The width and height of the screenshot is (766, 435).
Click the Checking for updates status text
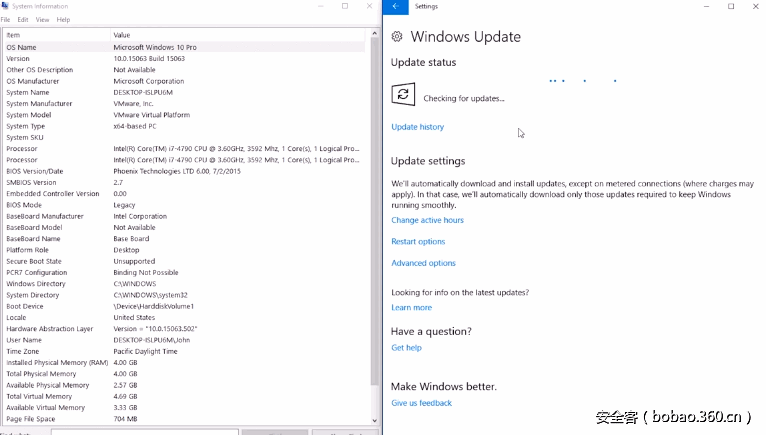[464, 98]
